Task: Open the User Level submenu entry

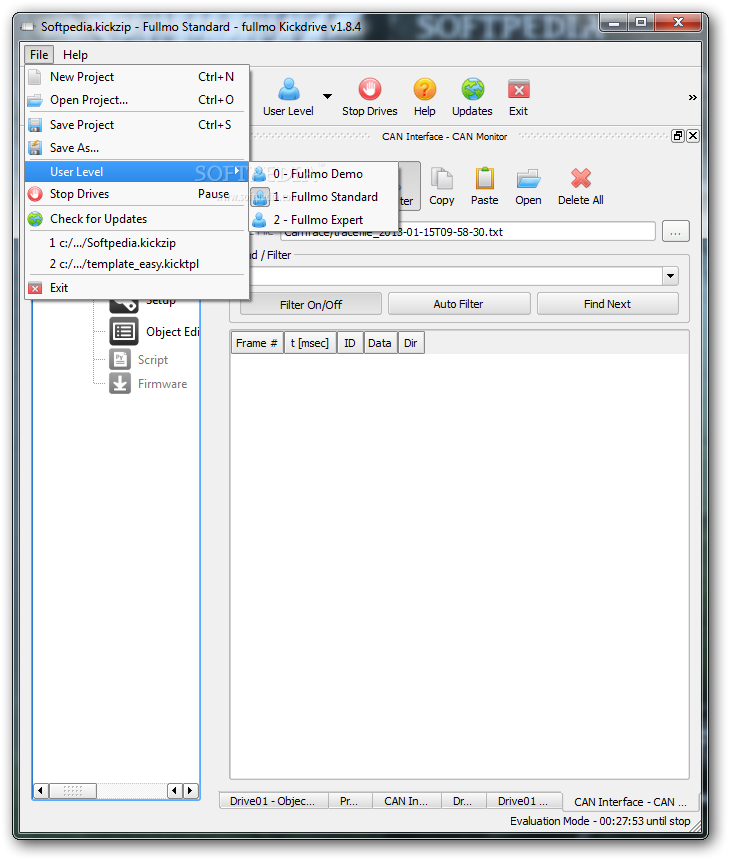Action: pos(137,172)
